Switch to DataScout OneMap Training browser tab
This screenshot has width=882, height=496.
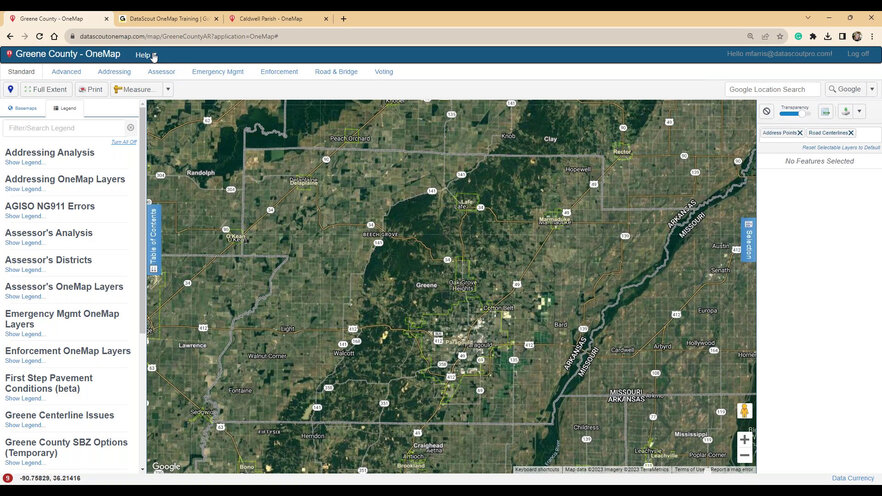169,19
